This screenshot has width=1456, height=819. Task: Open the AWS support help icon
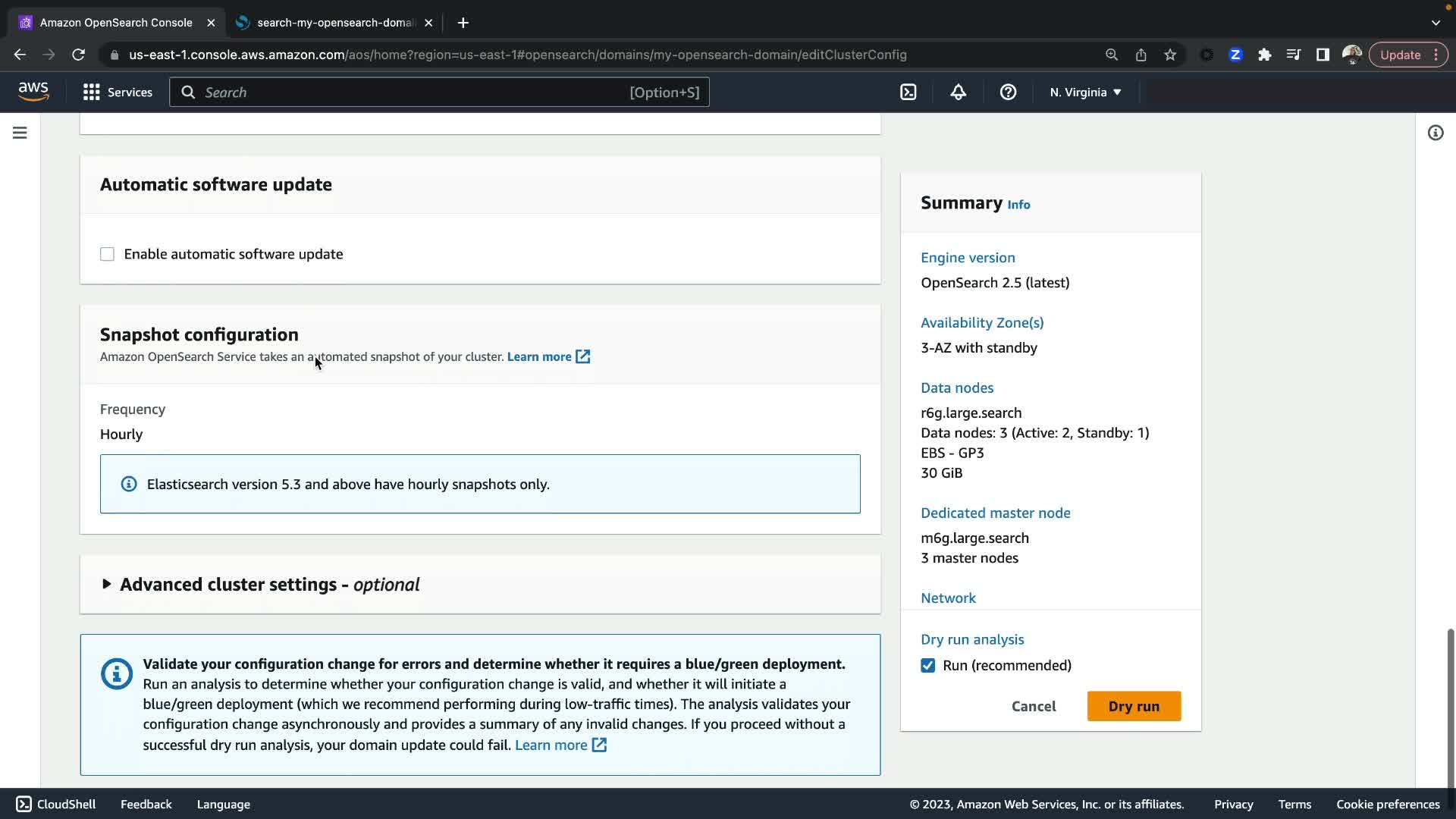coord(1008,93)
